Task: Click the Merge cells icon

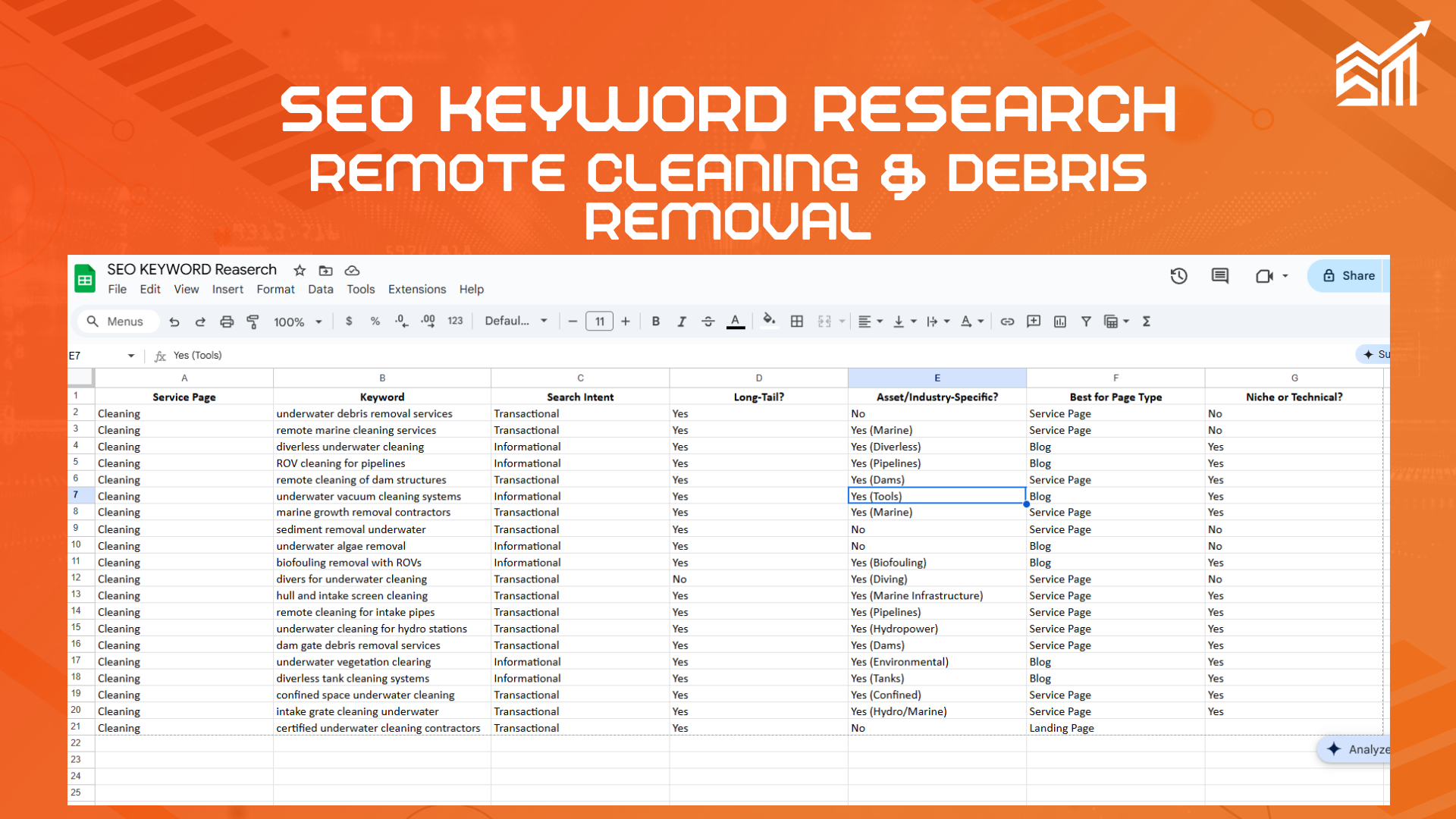Action: click(x=825, y=322)
